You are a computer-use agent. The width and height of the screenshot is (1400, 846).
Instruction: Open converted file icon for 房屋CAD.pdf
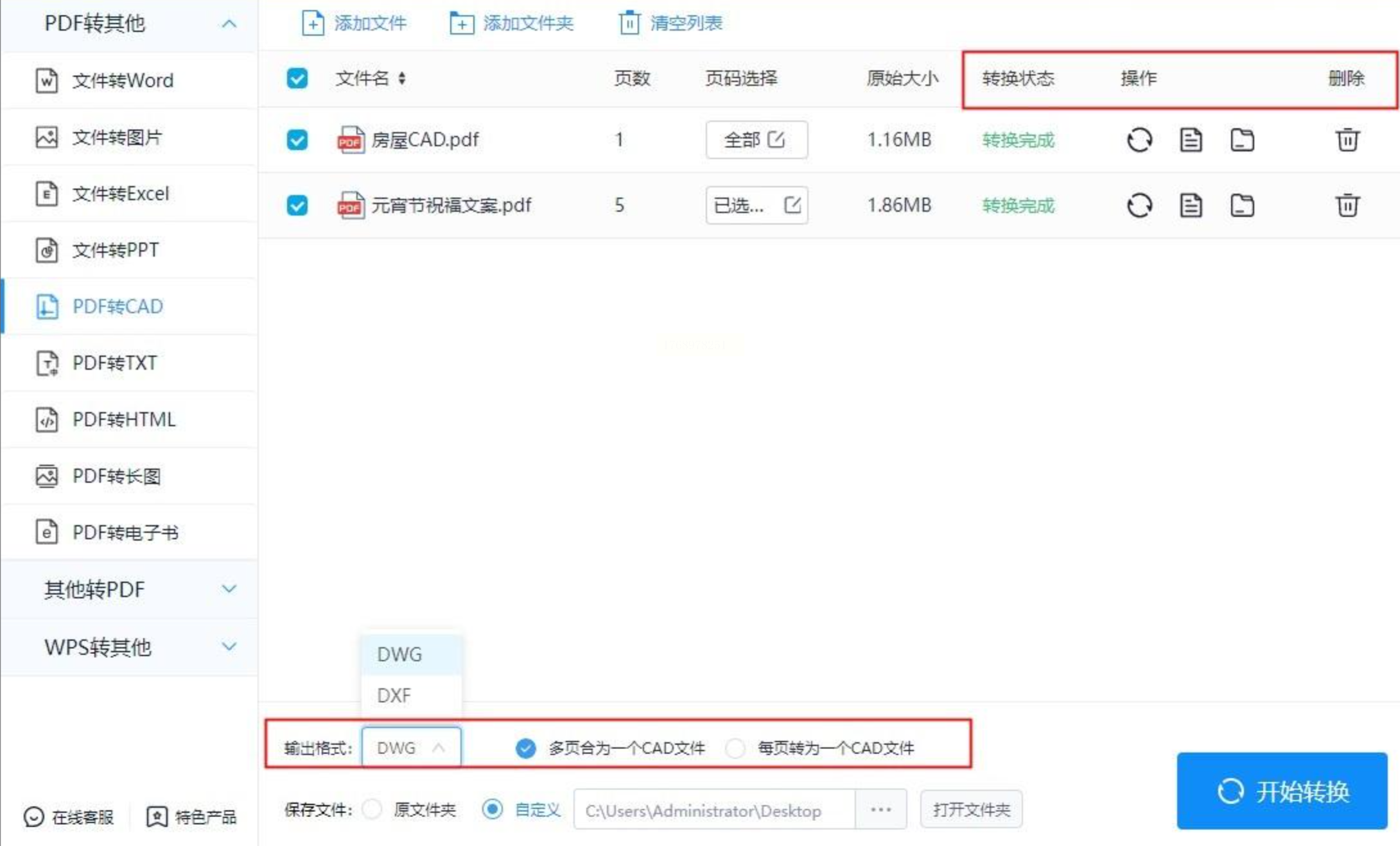pos(1191,140)
